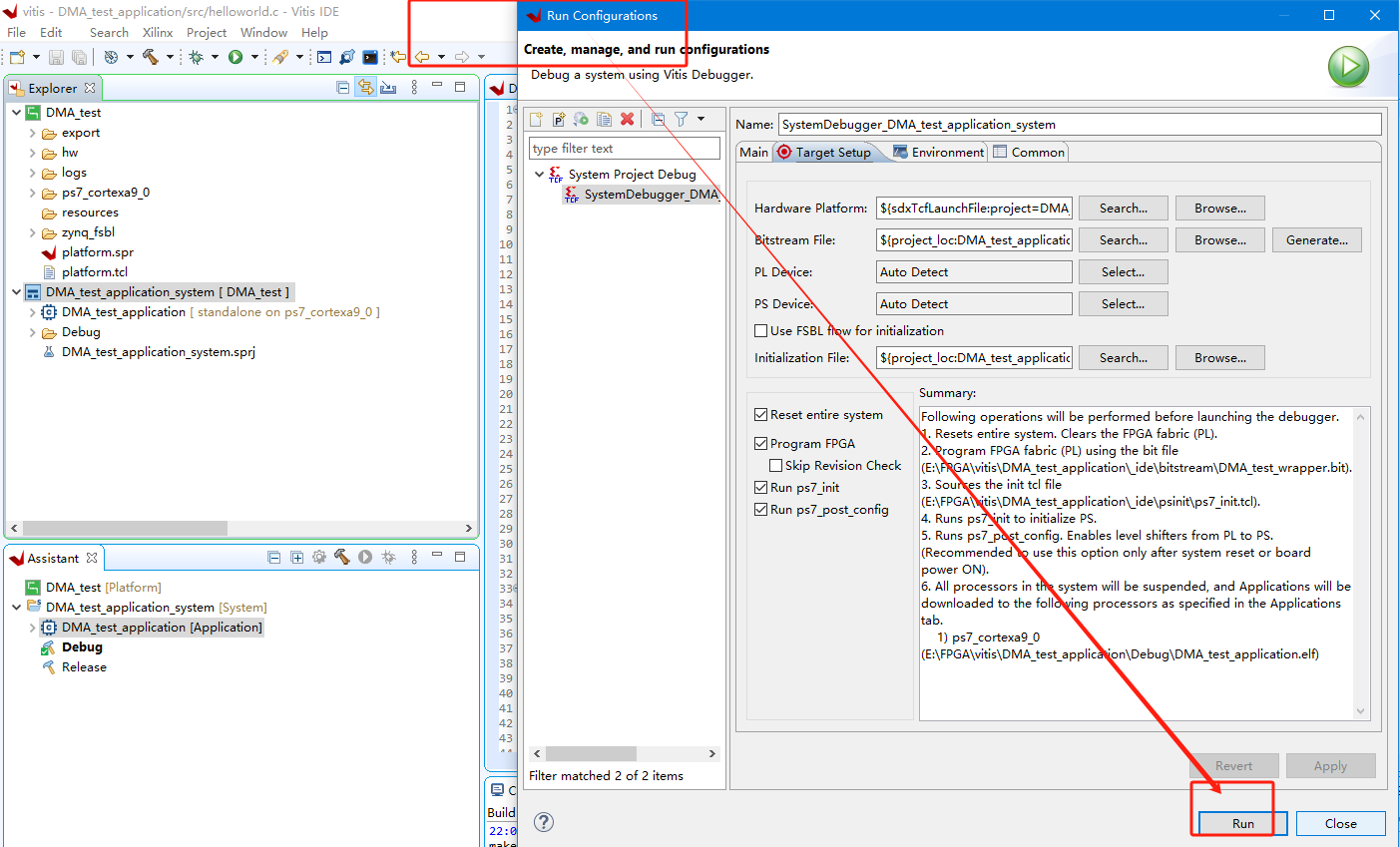Screen dimensions: 1400x847
Task: Click the configuration Name input field
Action: point(1080,125)
